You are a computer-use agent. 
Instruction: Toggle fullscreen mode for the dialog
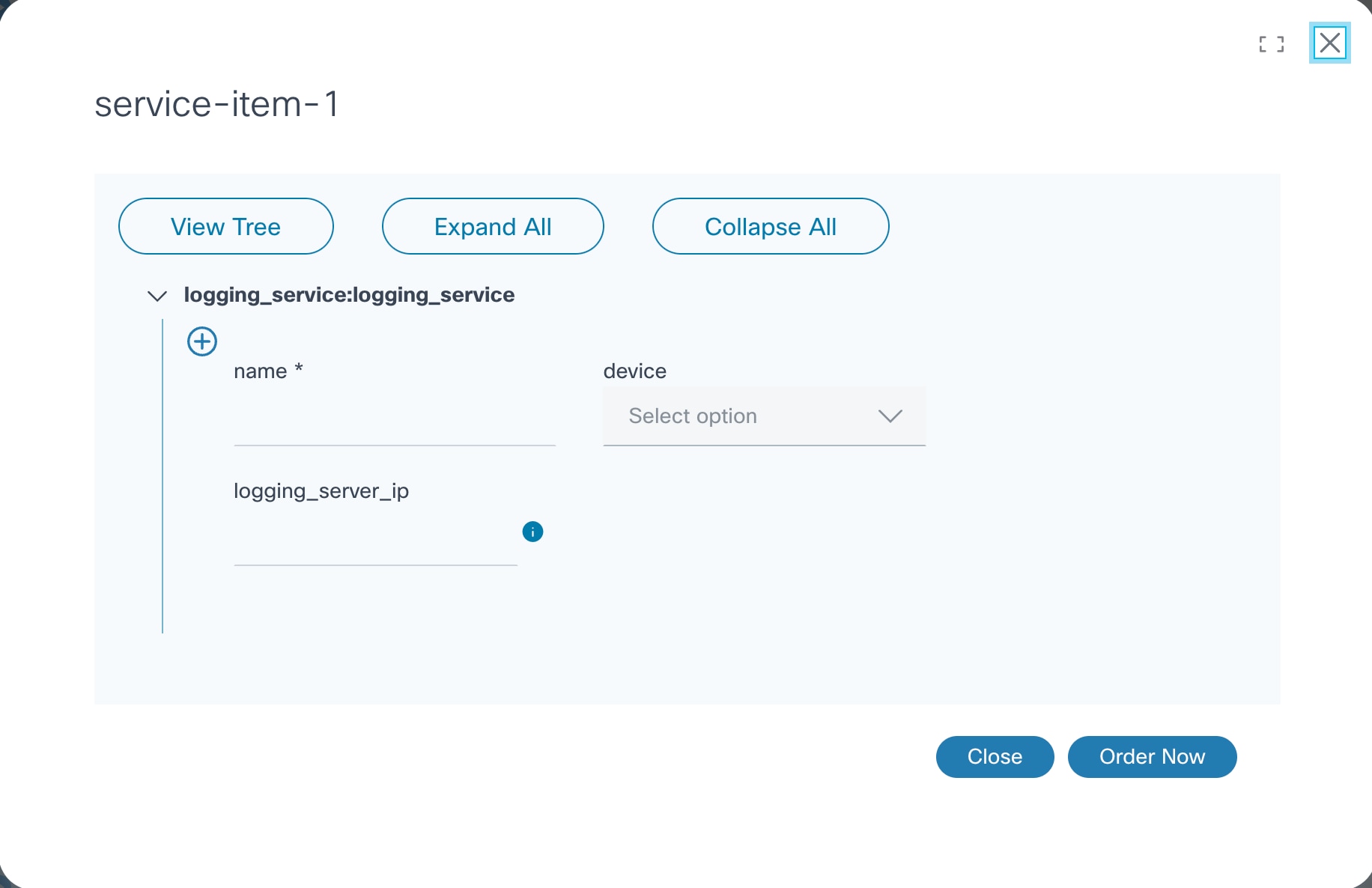(1271, 44)
